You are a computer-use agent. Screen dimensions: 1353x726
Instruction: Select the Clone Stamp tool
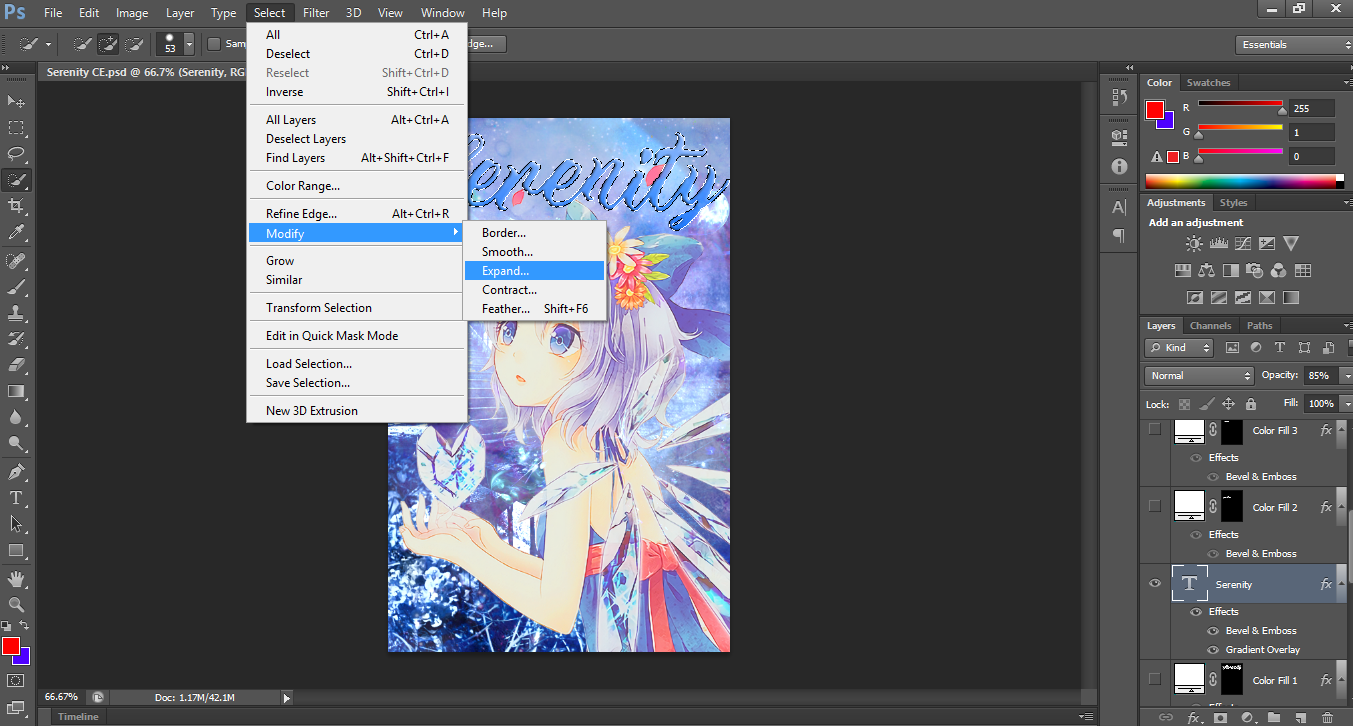tap(17, 313)
